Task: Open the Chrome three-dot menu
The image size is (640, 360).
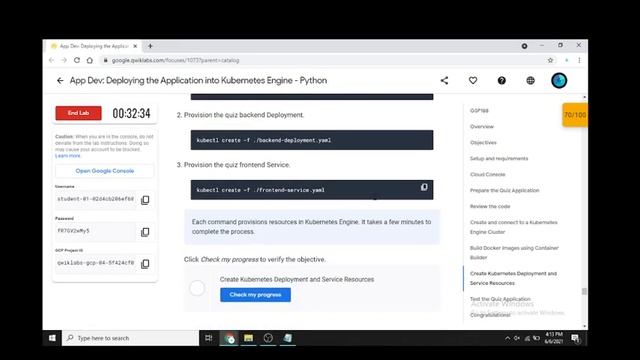Action: point(579,60)
